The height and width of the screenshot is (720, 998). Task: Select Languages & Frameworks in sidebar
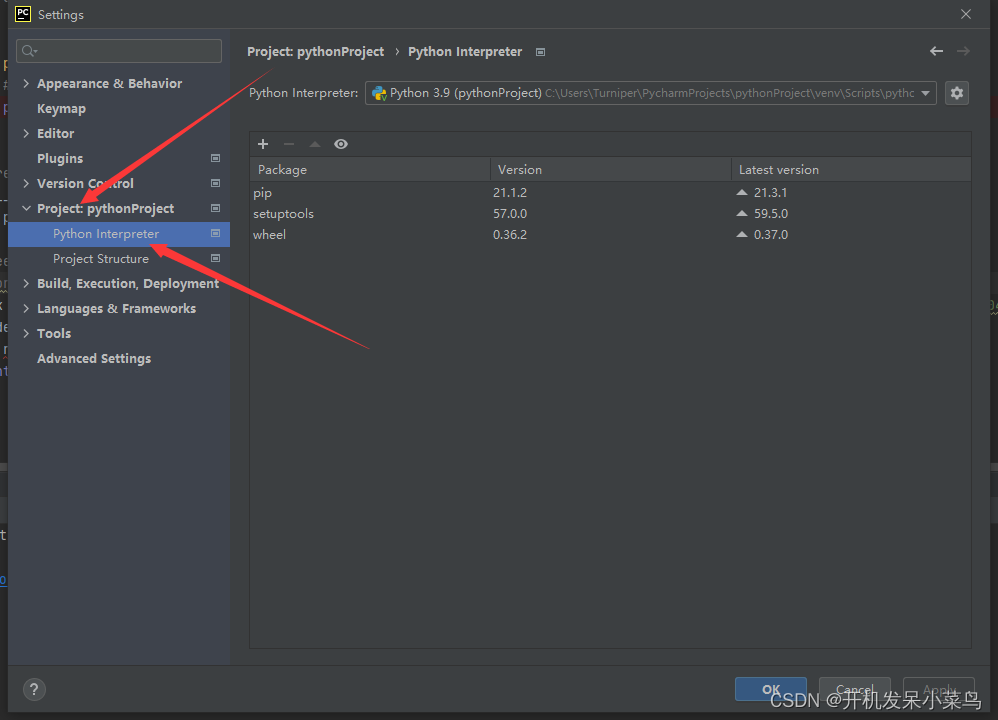[x=116, y=308]
